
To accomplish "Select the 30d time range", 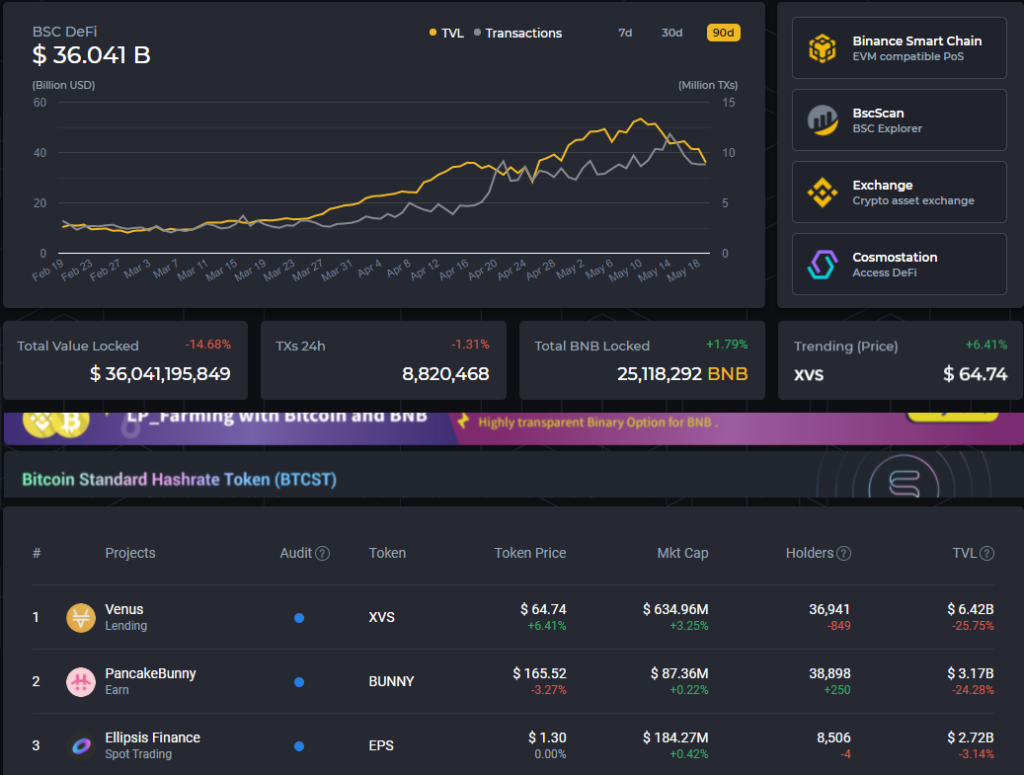I will pos(671,32).
